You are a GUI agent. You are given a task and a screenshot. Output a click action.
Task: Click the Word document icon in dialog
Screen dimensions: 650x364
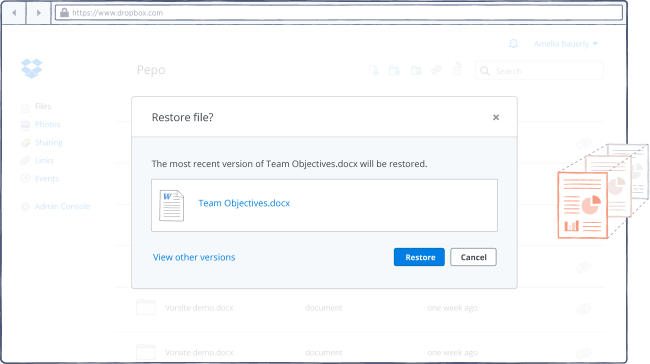pos(172,206)
